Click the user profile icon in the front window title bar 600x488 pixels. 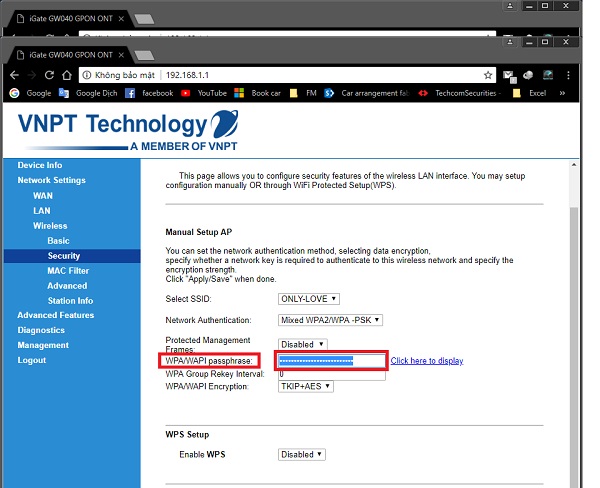[510, 42]
